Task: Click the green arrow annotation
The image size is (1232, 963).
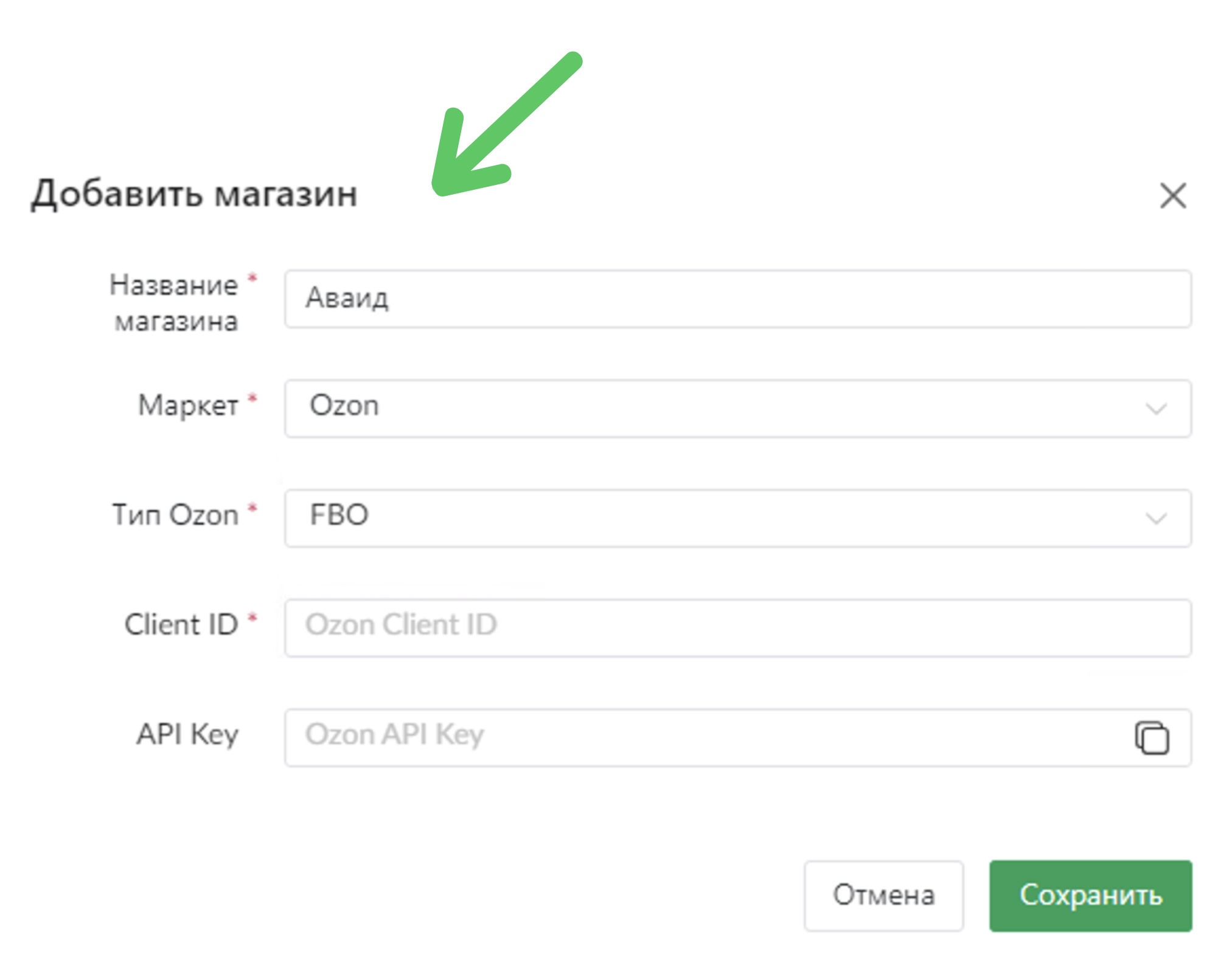Action: click(506, 125)
